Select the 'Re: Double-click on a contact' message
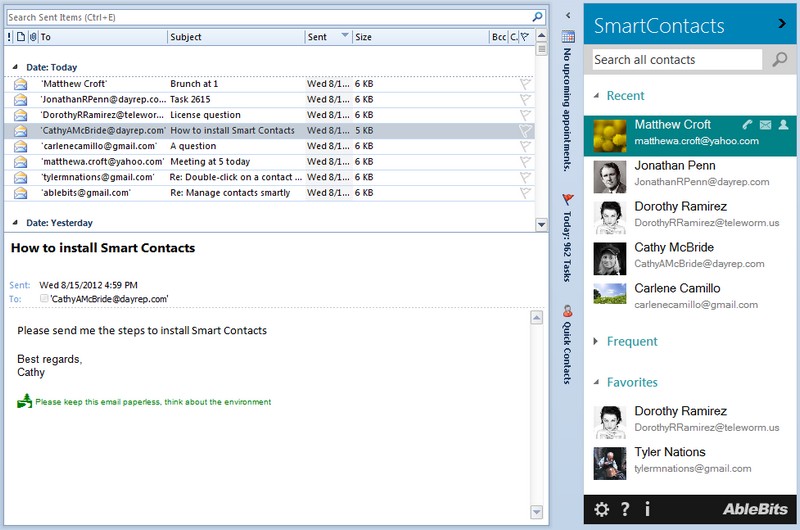Screen dimensions: 800x530 tap(269, 177)
